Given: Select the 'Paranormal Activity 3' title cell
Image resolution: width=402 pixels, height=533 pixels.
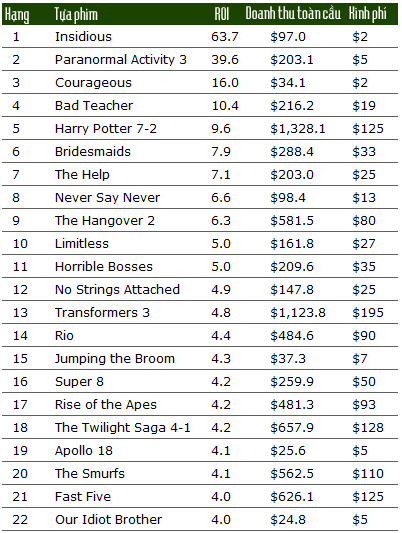Looking at the screenshot, I should 121,60.
